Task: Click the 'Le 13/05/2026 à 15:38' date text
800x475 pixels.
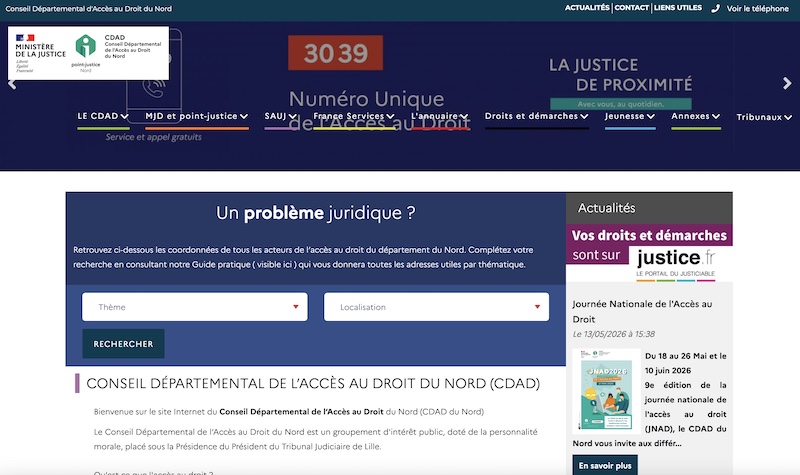Action: pyautogui.click(x=614, y=334)
